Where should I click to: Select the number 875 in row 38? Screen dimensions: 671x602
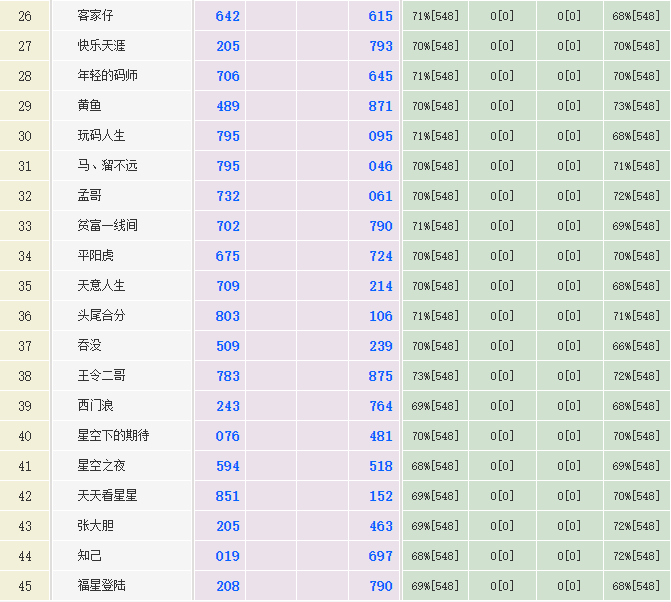[x=380, y=376]
